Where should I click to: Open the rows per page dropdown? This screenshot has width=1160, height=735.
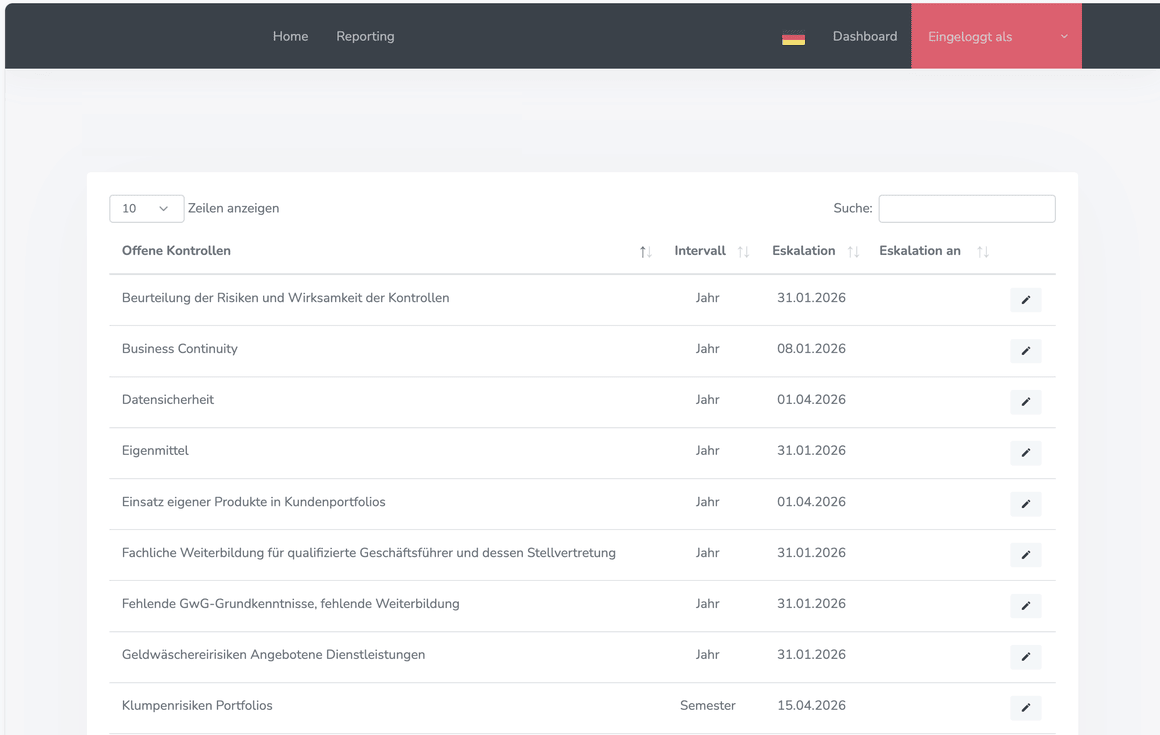click(146, 209)
